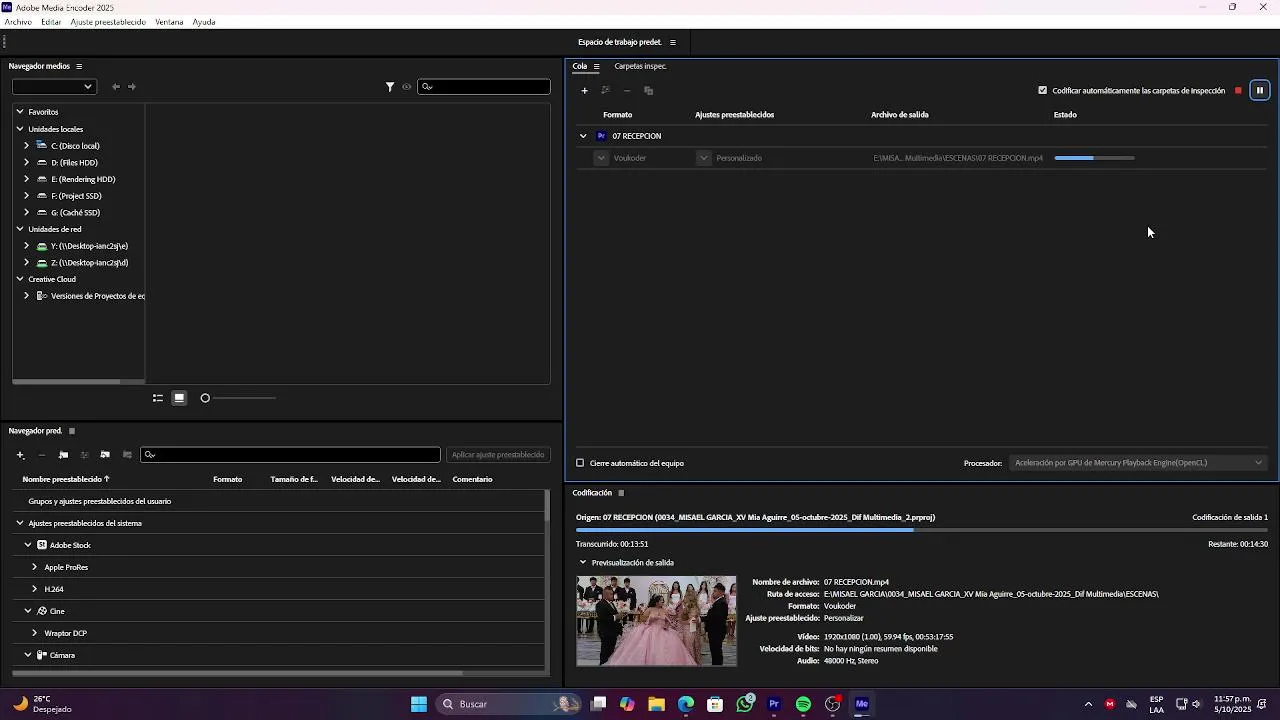Screen dimensions: 1280x720
Task: Click the filter funnel icon in Navegador medios
Action: 390,87
